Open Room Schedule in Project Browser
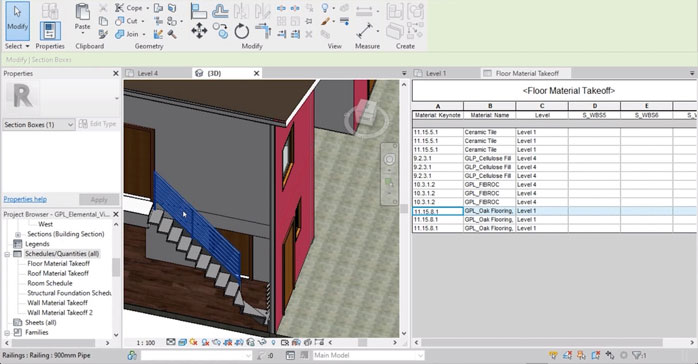Image resolution: width=698 pixels, height=364 pixels. click(x=49, y=283)
